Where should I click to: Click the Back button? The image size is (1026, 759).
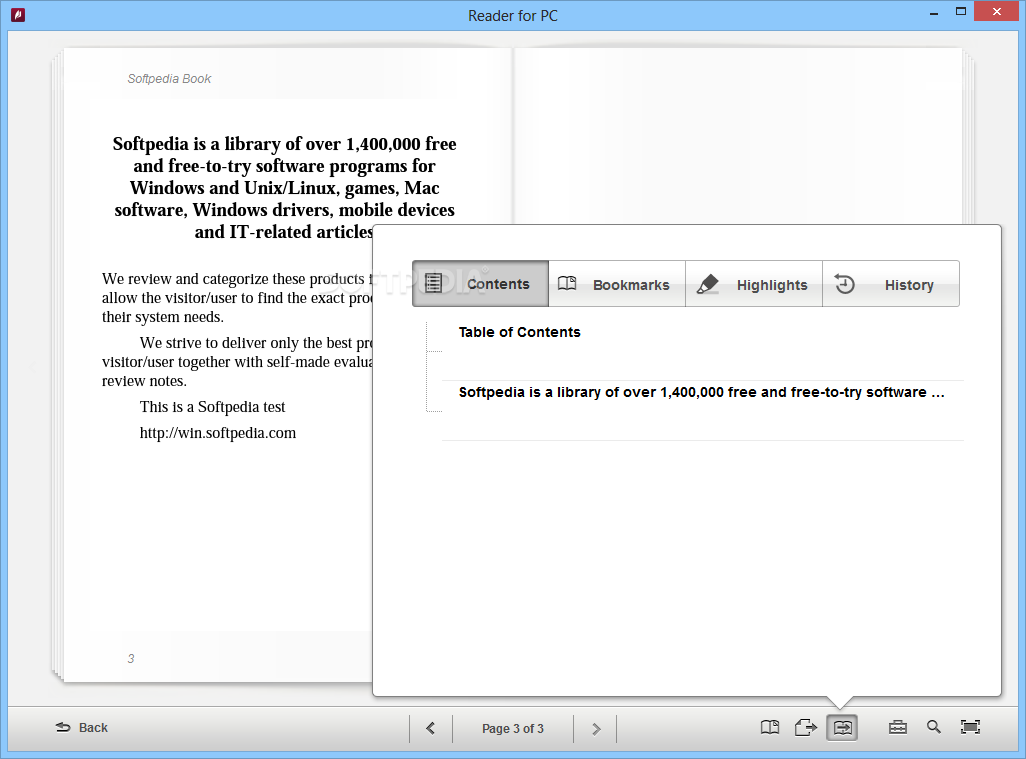[82, 728]
